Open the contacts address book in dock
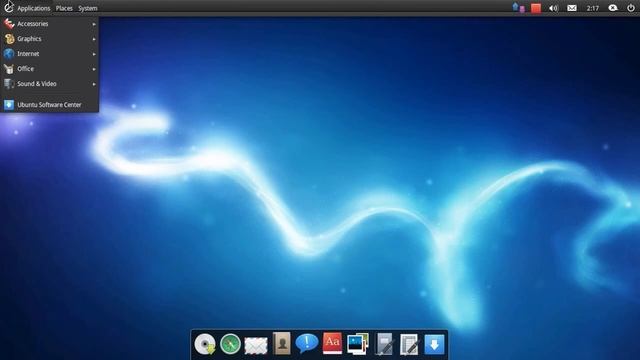The image size is (640, 360). [x=282, y=343]
